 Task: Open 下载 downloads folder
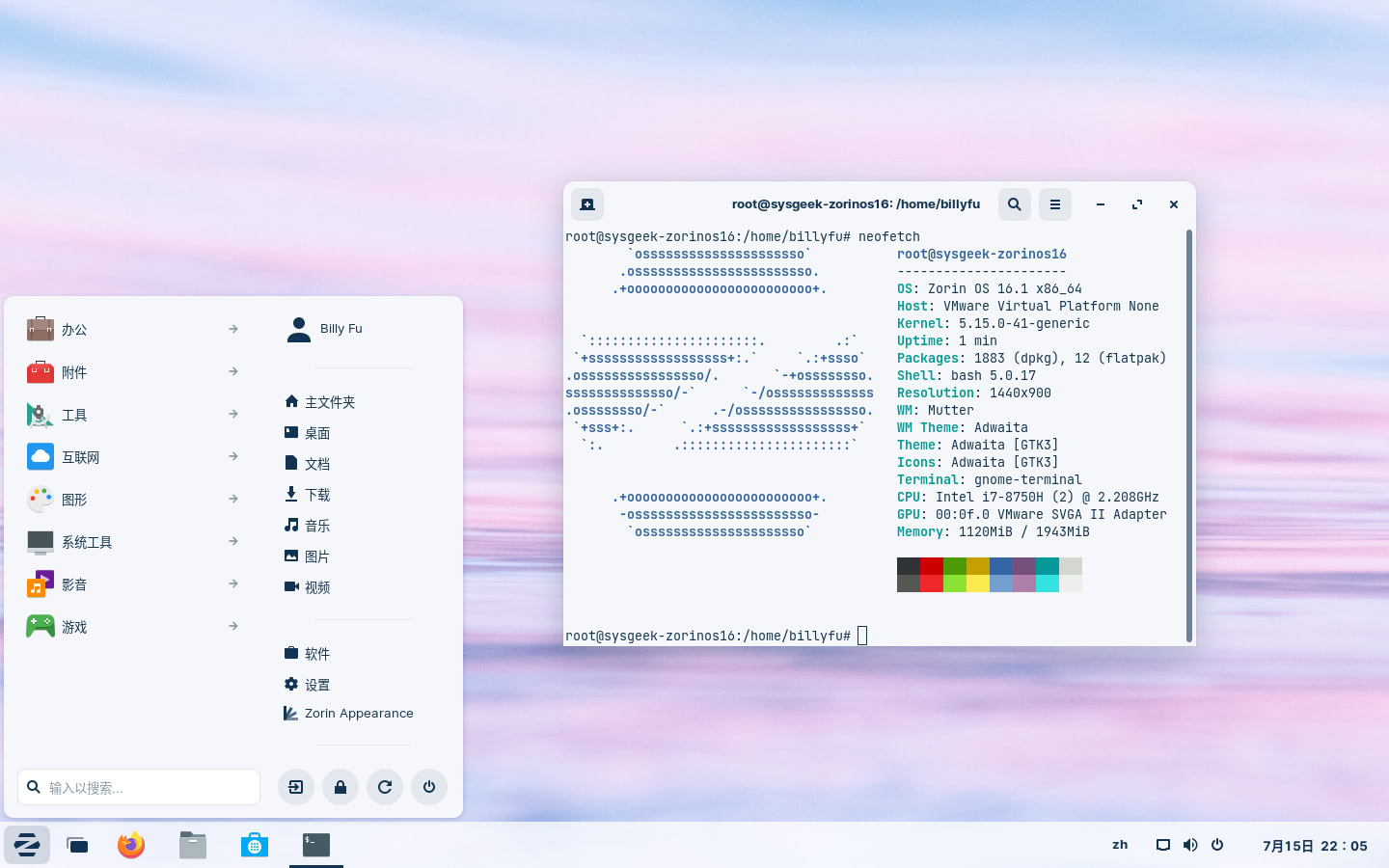point(307,495)
